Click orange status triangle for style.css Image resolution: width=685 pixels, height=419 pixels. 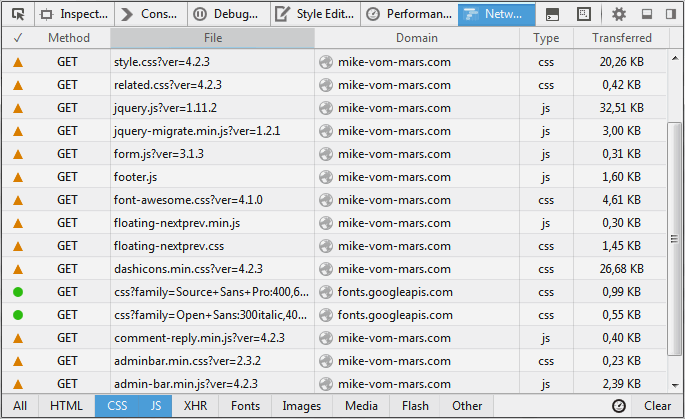tap(18, 62)
